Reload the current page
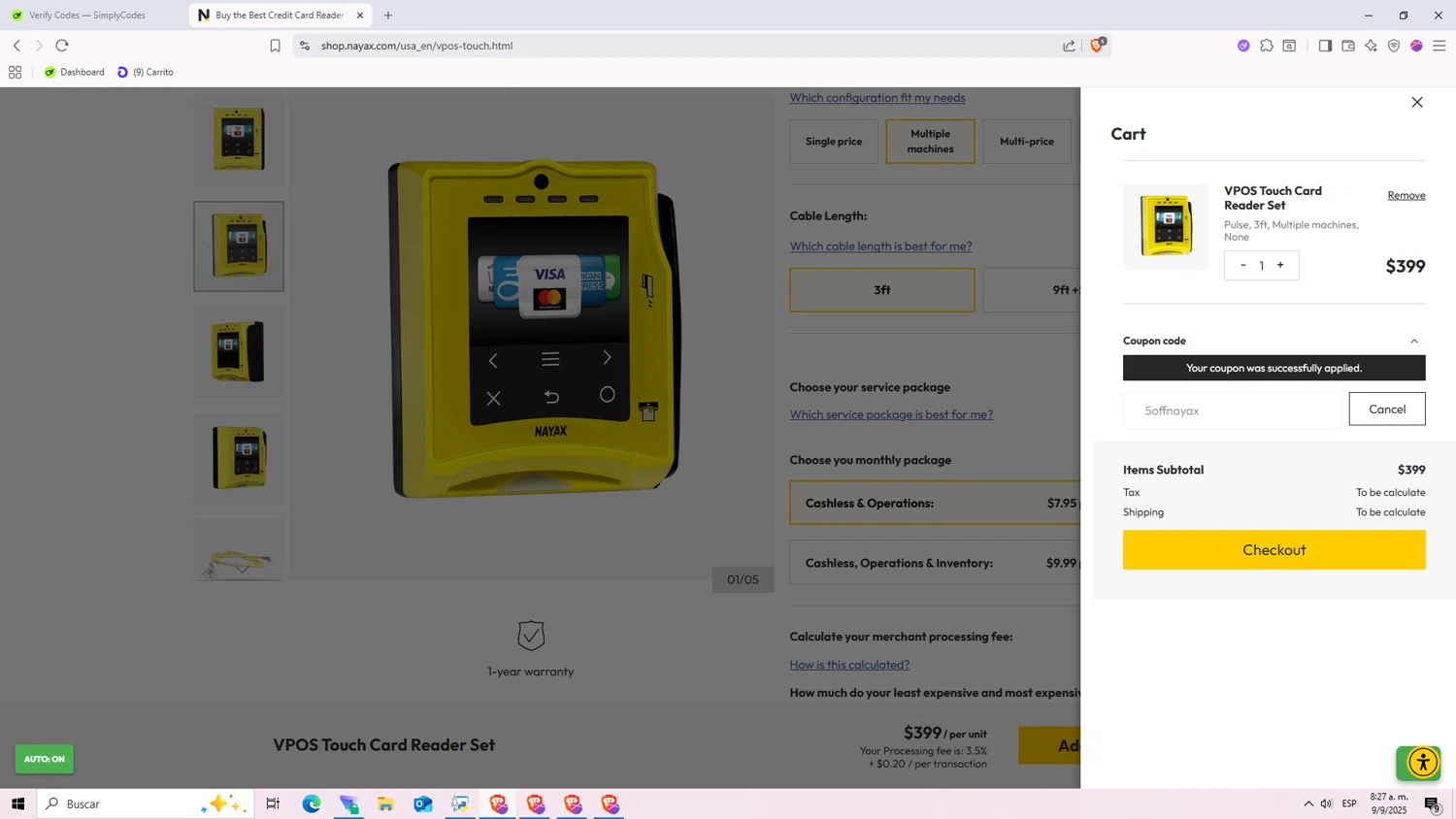Image resolution: width=1456 pixels, height=819 pixels. [62, 46]
